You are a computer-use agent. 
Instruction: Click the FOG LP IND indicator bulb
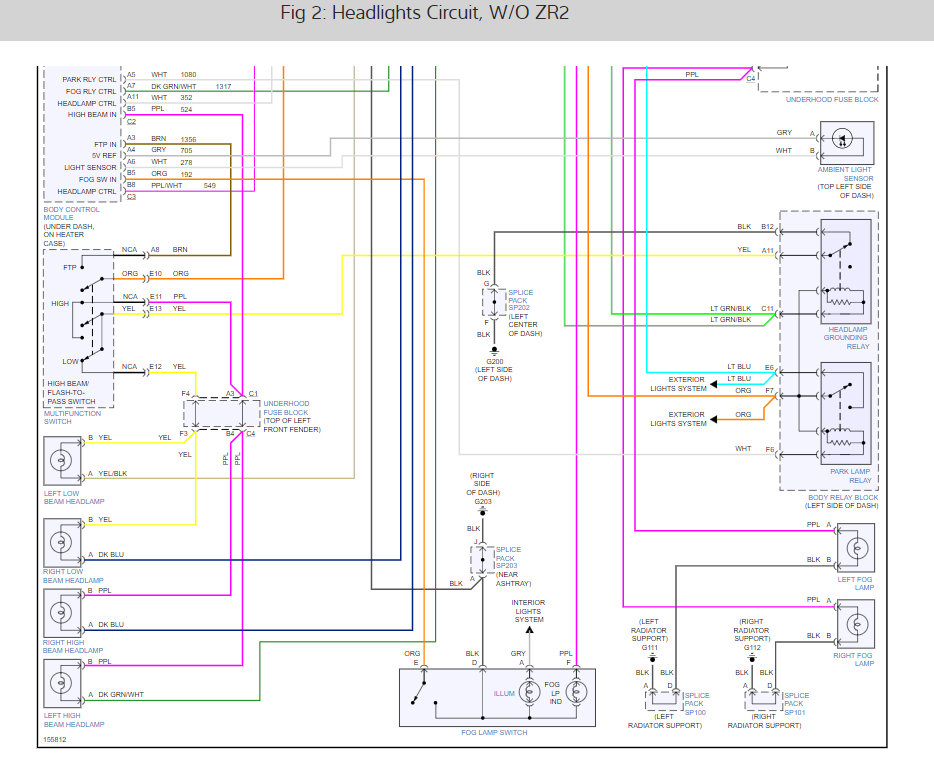click(576, 692)
